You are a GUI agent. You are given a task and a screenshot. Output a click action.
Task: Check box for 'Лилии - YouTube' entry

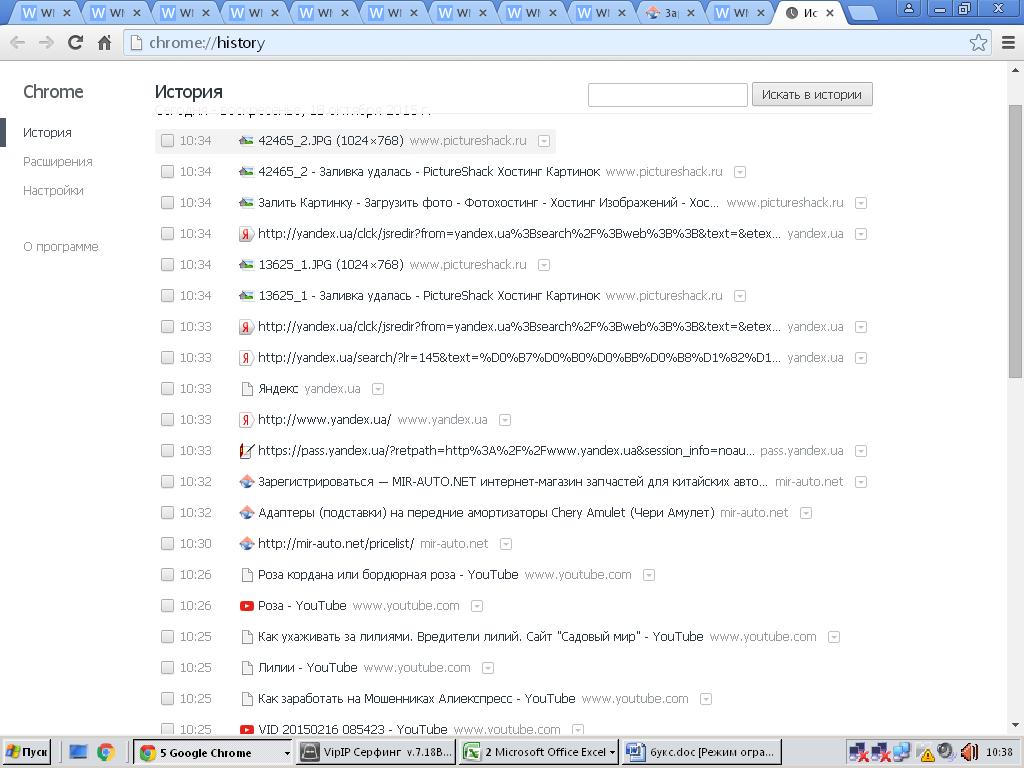(x=167, y=667)
